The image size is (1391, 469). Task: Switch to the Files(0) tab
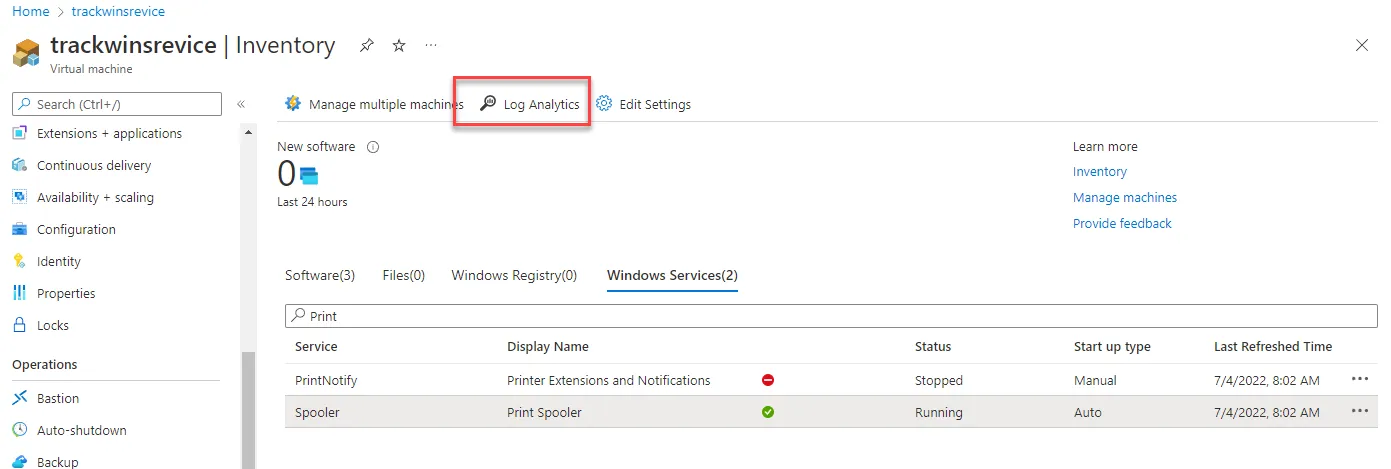pos(404,275)
